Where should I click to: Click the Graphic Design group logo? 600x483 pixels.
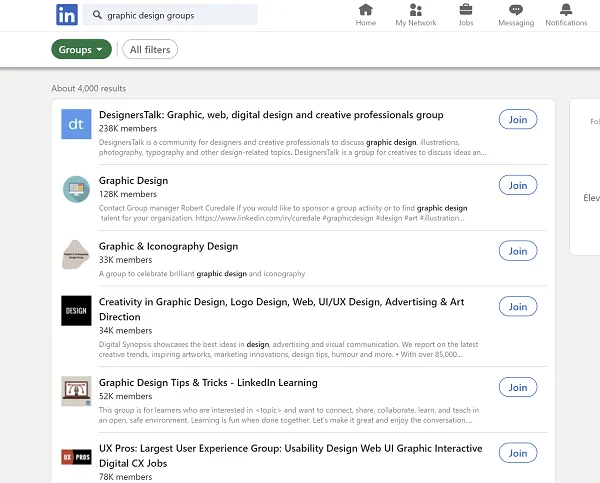tap(76, 189)
